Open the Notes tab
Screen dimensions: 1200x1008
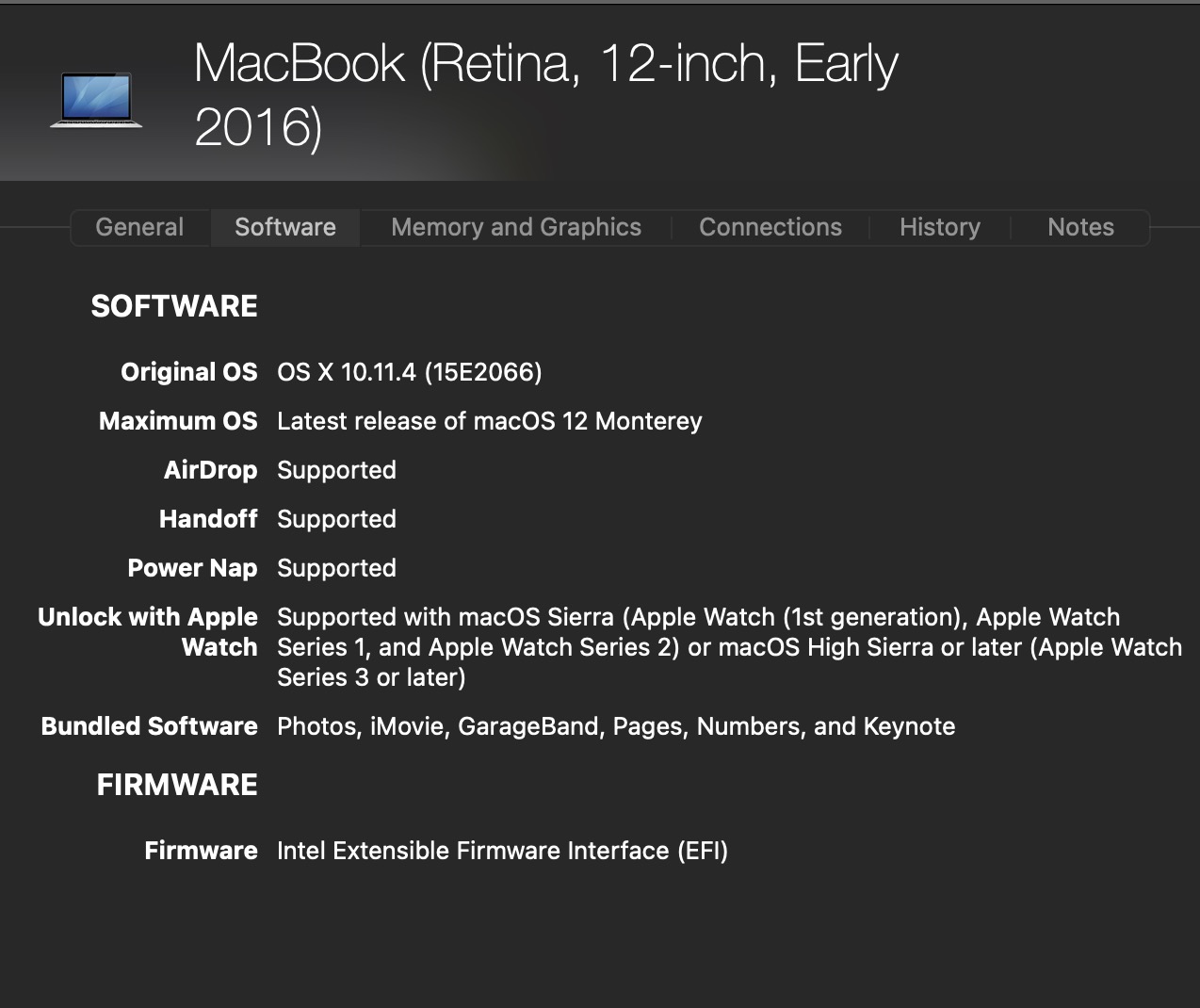(1080, 227)
